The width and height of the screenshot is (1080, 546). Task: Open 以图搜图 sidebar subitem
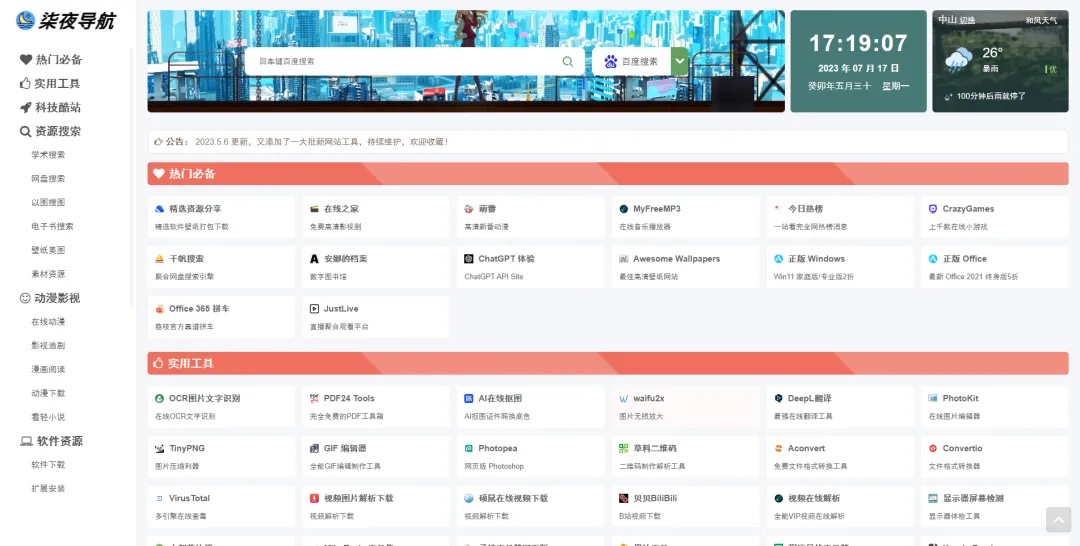click(x=48, y=202)
